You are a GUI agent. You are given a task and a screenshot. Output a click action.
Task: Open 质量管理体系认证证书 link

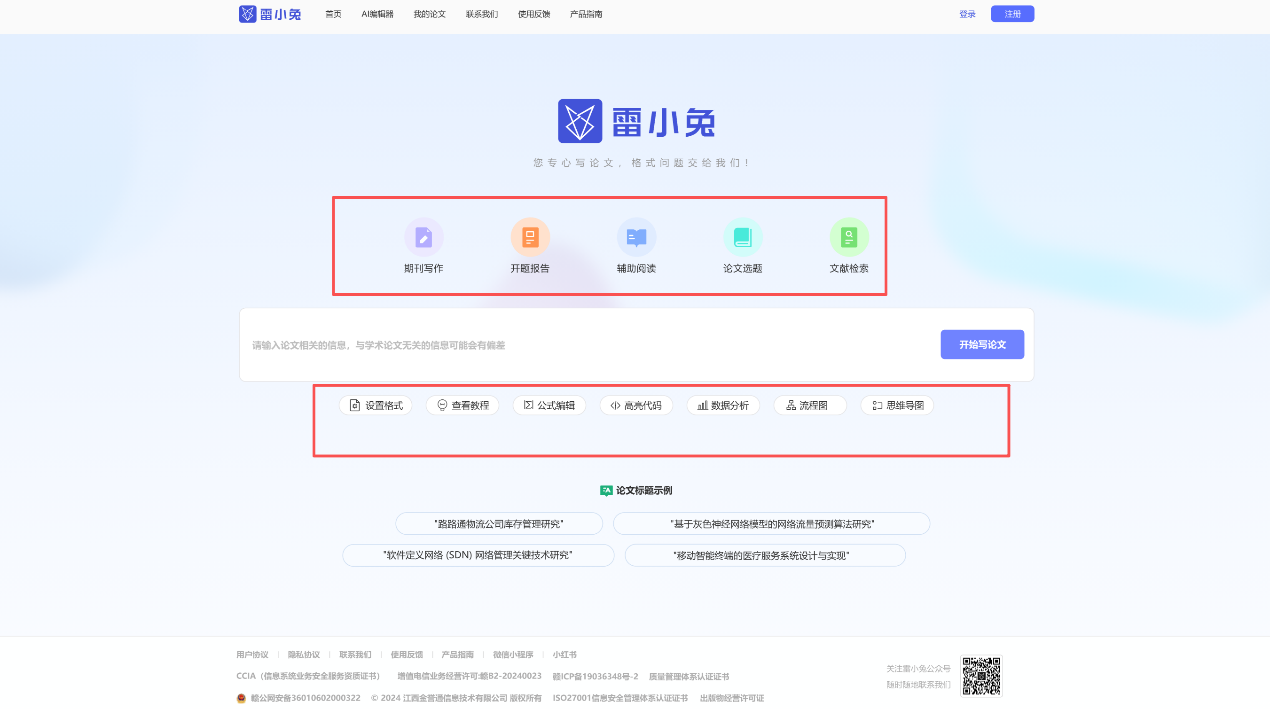(x=689, y=676)
